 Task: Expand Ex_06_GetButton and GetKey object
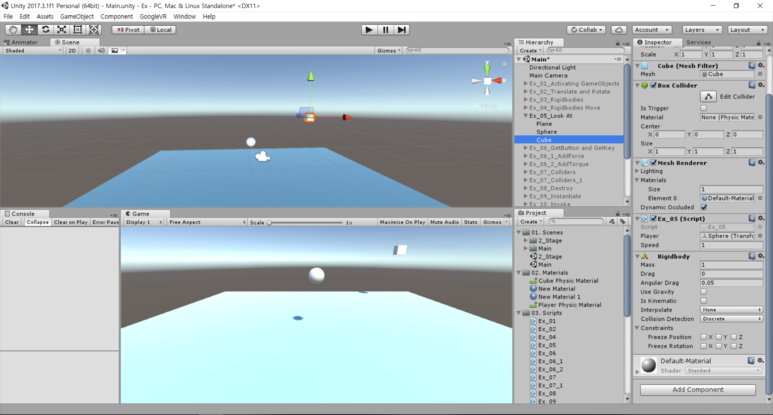pos(526,148)
